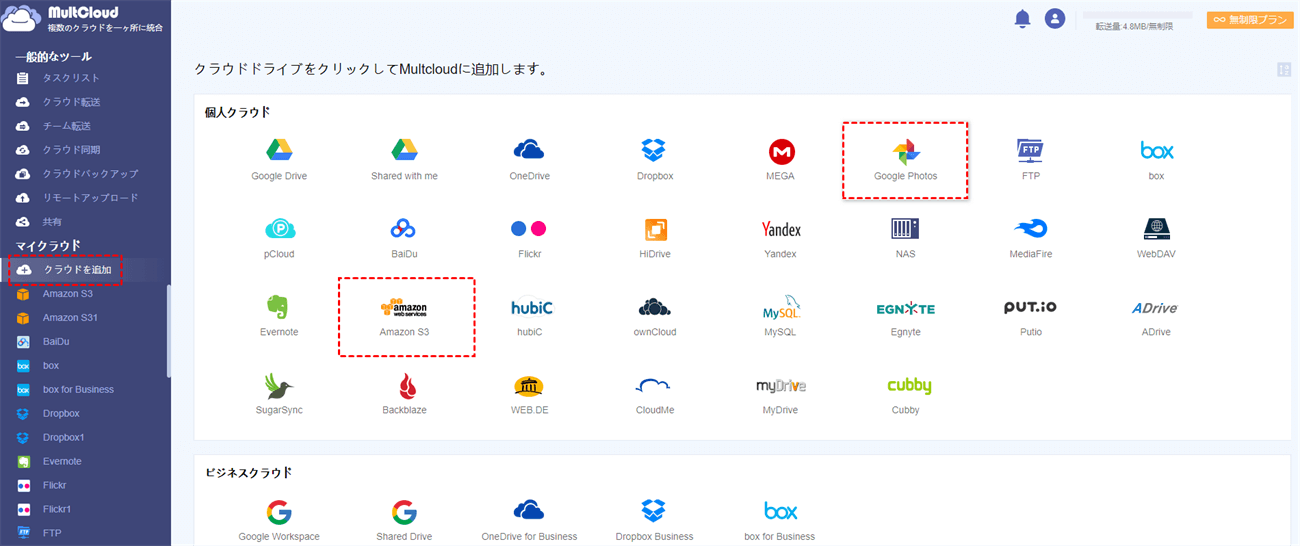Image resolution: width=1300 pixels, height=546 pixels.
Task: Add the FTP cloud icon in the grid
Action: (x=1031, y=160)
